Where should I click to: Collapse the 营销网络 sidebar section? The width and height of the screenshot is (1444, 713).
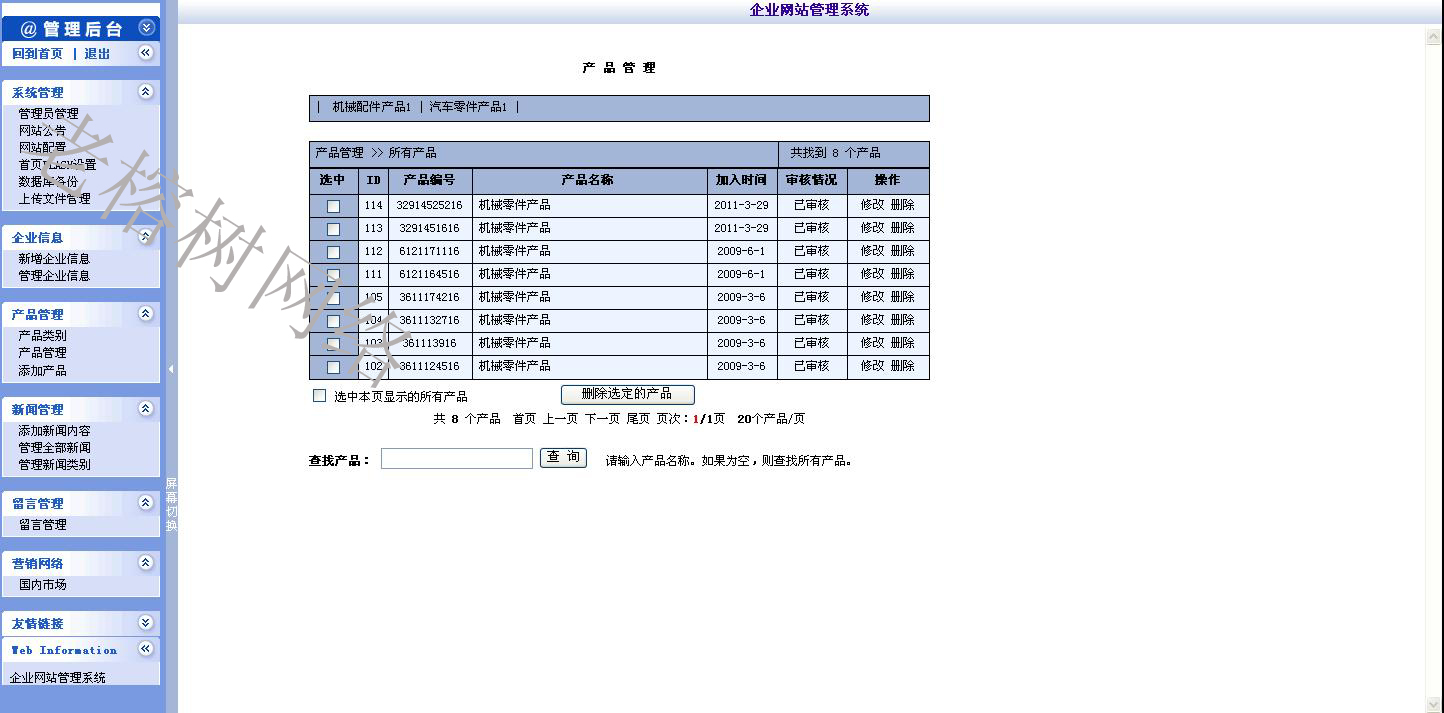click(145, 563)
